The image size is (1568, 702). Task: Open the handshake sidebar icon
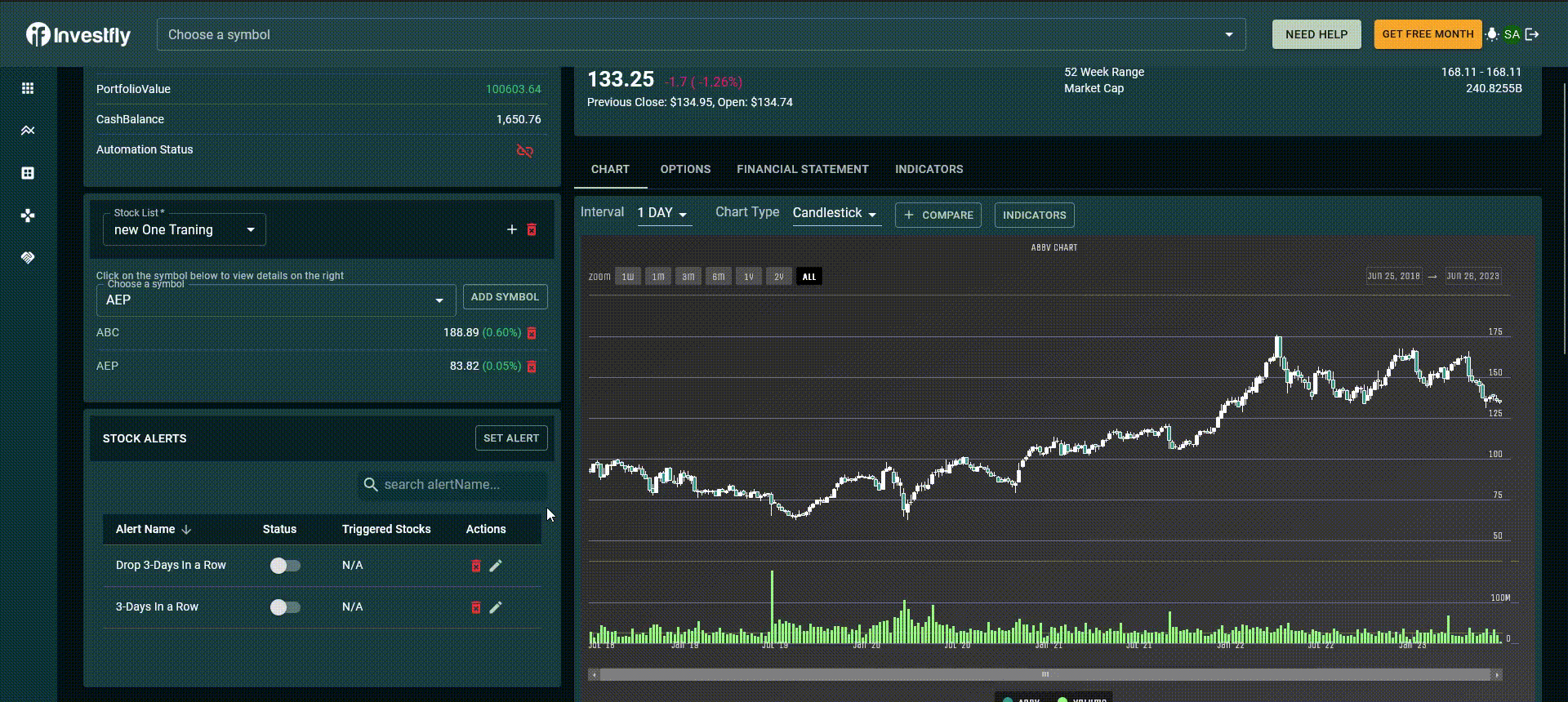[28, 258]
